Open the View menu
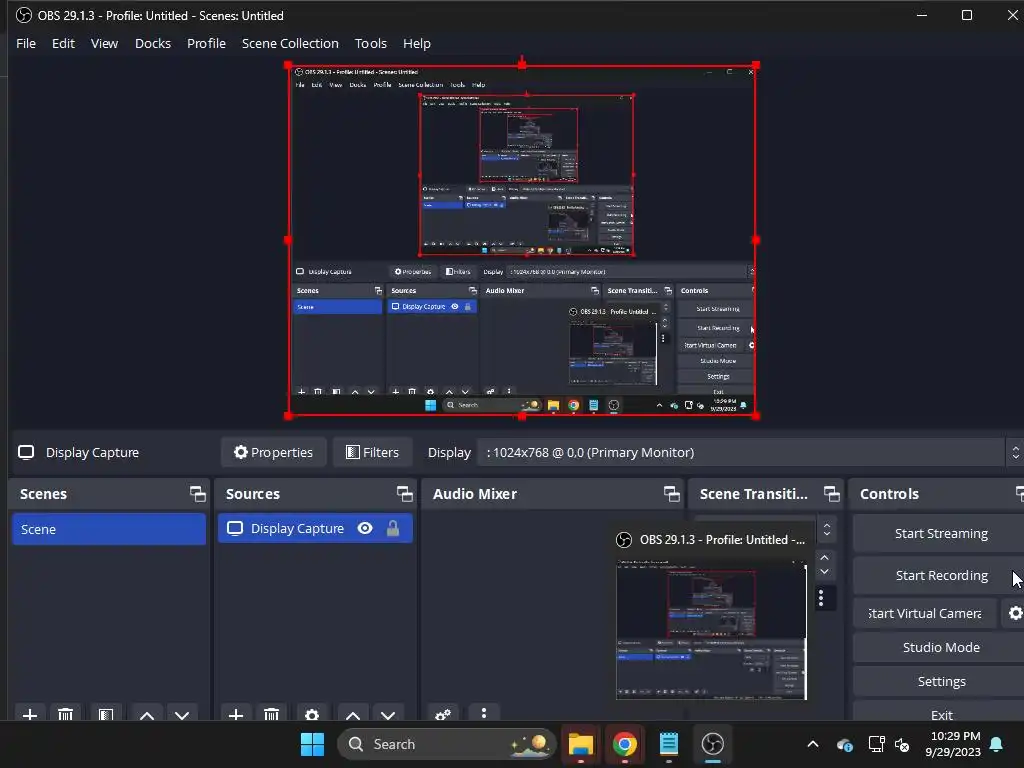Image resolution: width=1024 pixels, height=768 pixels. coord(104,43)
